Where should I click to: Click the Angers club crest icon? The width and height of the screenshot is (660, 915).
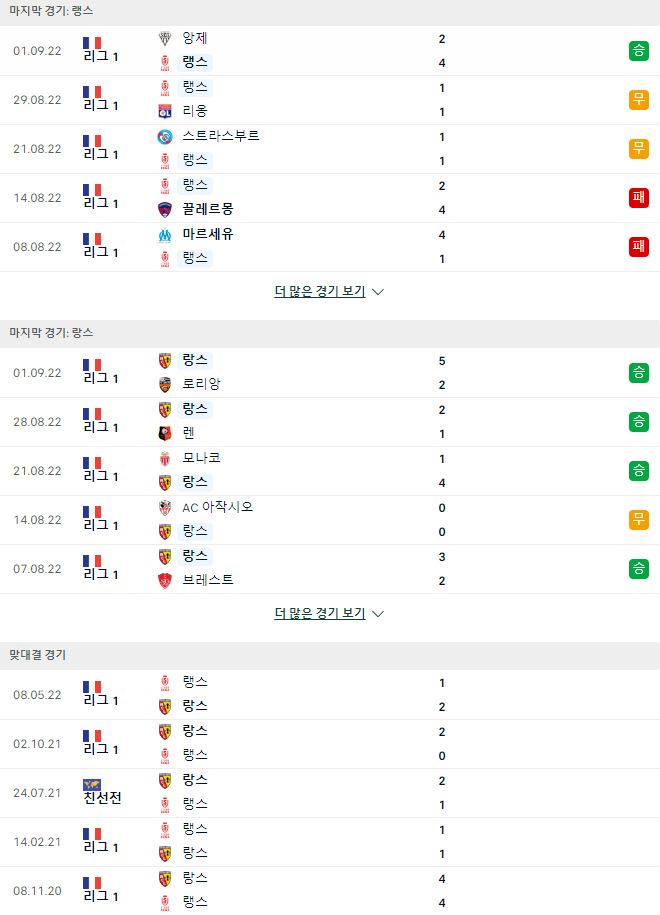point(165,39)
